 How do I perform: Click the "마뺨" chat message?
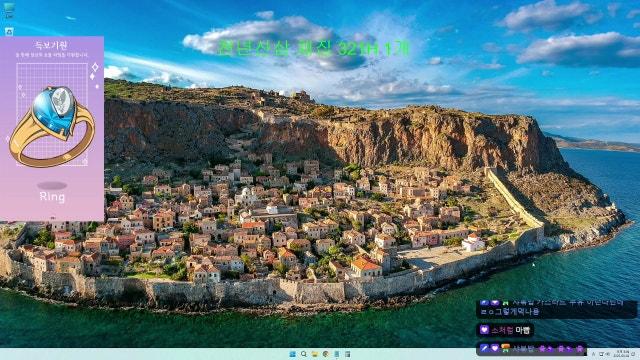pos(522,330)
